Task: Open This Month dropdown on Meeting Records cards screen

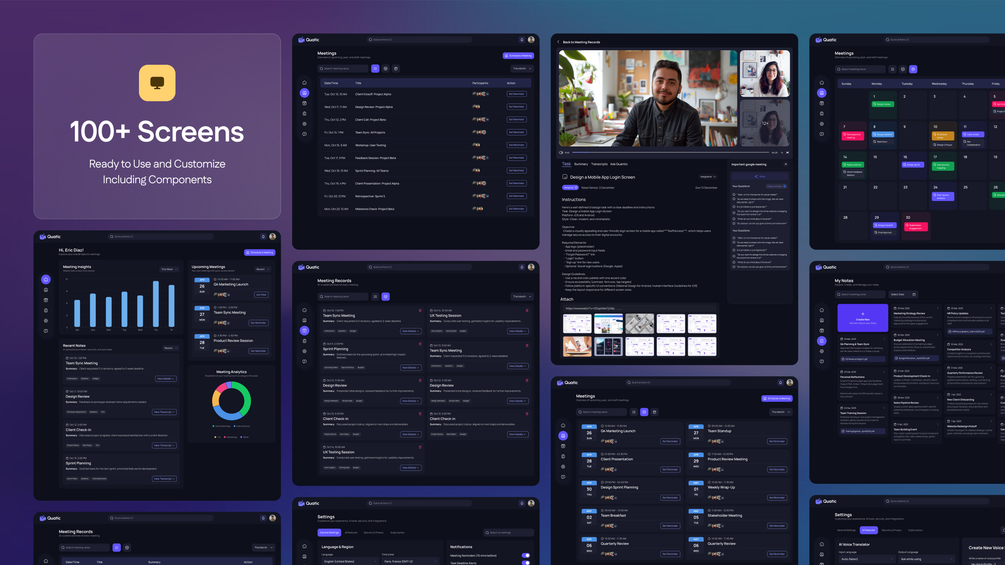Action: pos(521,297)
